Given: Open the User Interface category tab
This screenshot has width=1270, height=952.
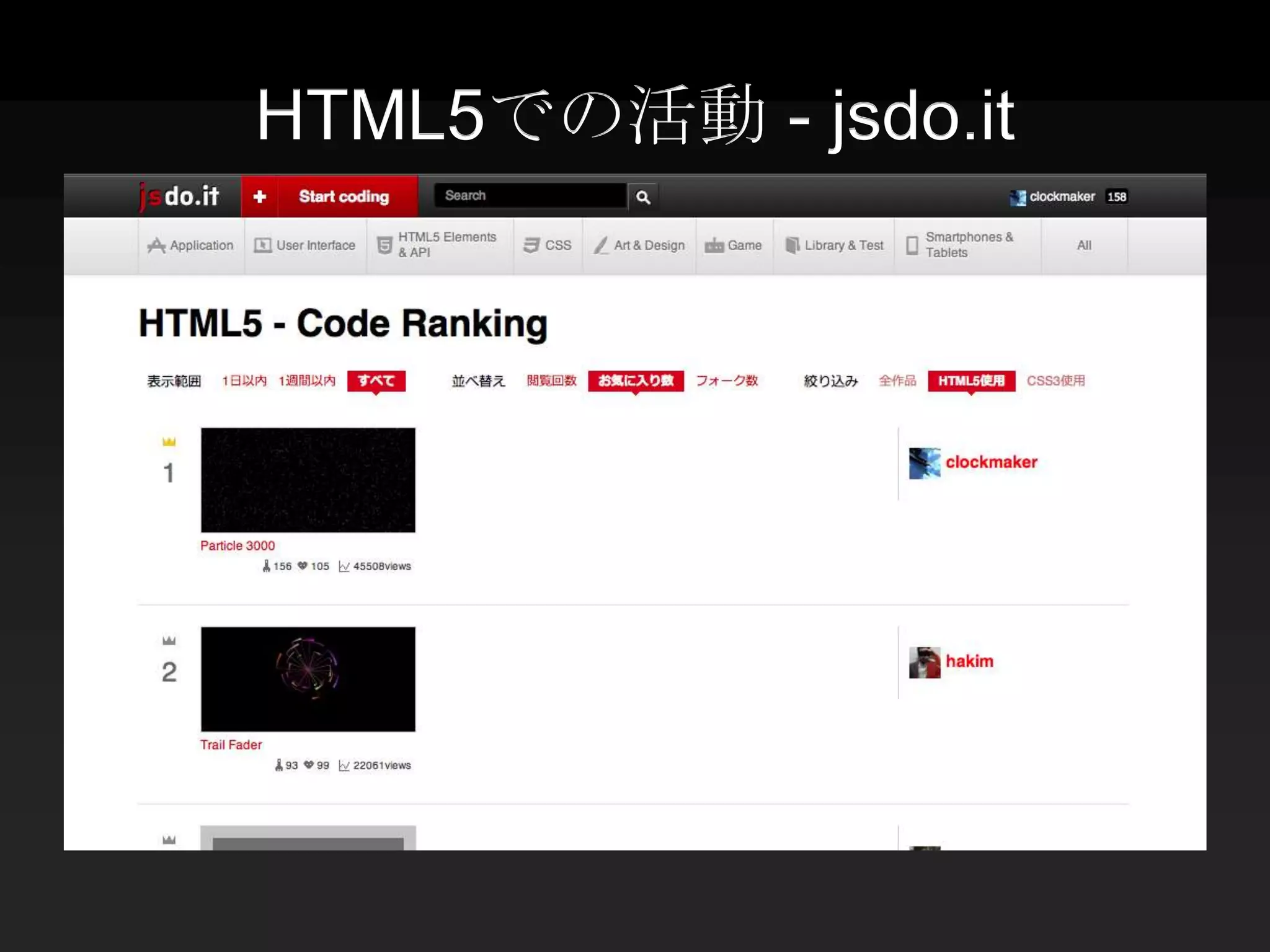Looking at the screenshot, I should 305,245.
